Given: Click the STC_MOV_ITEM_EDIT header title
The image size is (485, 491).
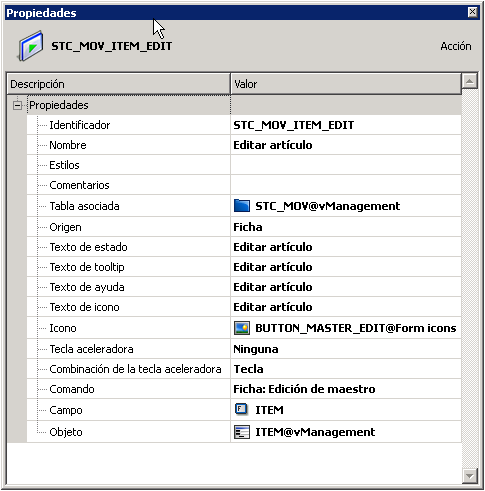Looking at the screenshot, I should coord(112,46).
